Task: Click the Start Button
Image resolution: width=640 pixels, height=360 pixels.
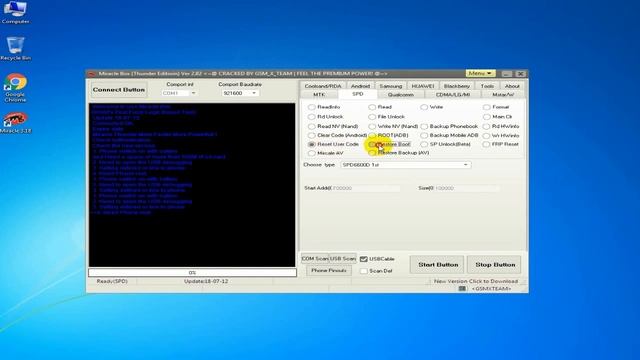Action: coord(438,264)
